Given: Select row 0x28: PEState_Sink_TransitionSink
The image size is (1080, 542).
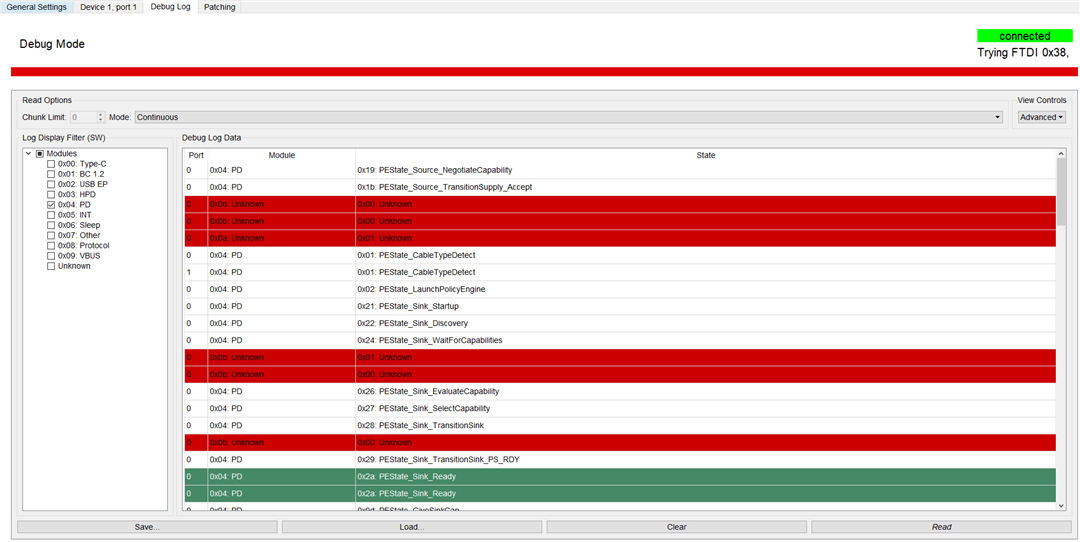Looking at the screenshot, I should tap(620, 426).
